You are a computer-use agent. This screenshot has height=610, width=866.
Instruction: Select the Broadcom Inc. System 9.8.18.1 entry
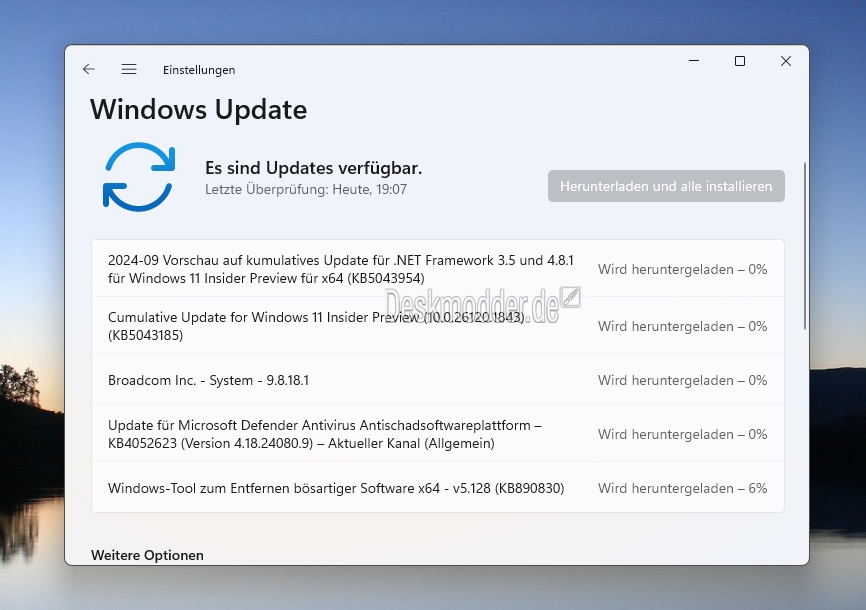438,380
